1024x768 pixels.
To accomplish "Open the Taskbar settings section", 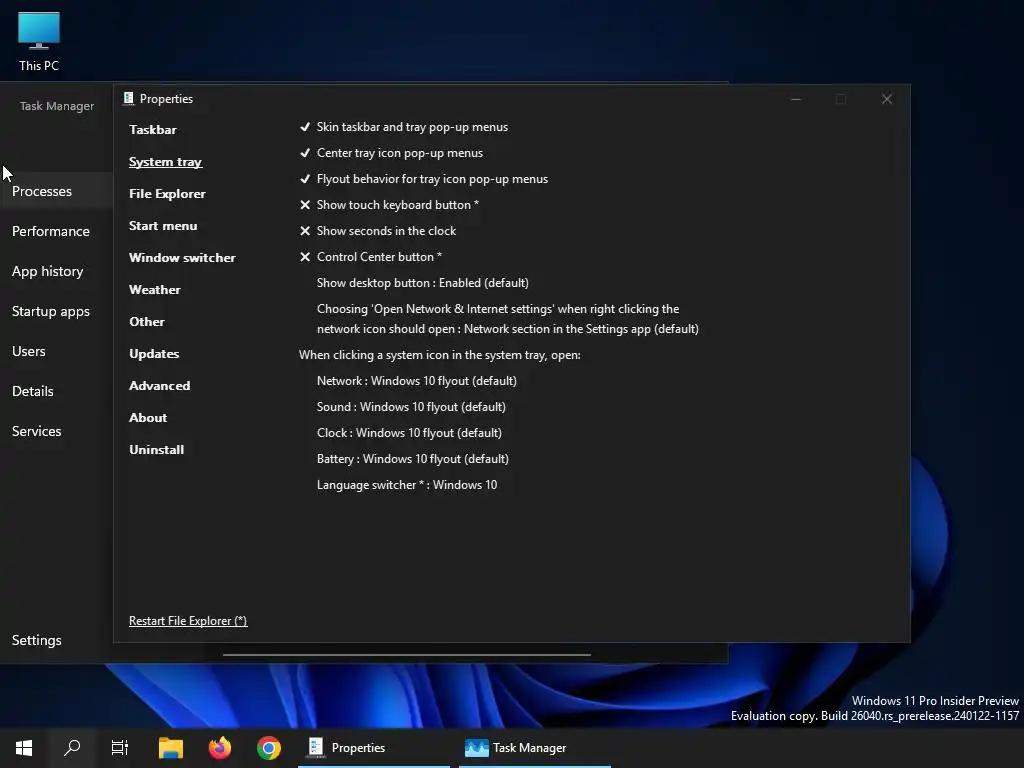I will [x=153, y=130].
